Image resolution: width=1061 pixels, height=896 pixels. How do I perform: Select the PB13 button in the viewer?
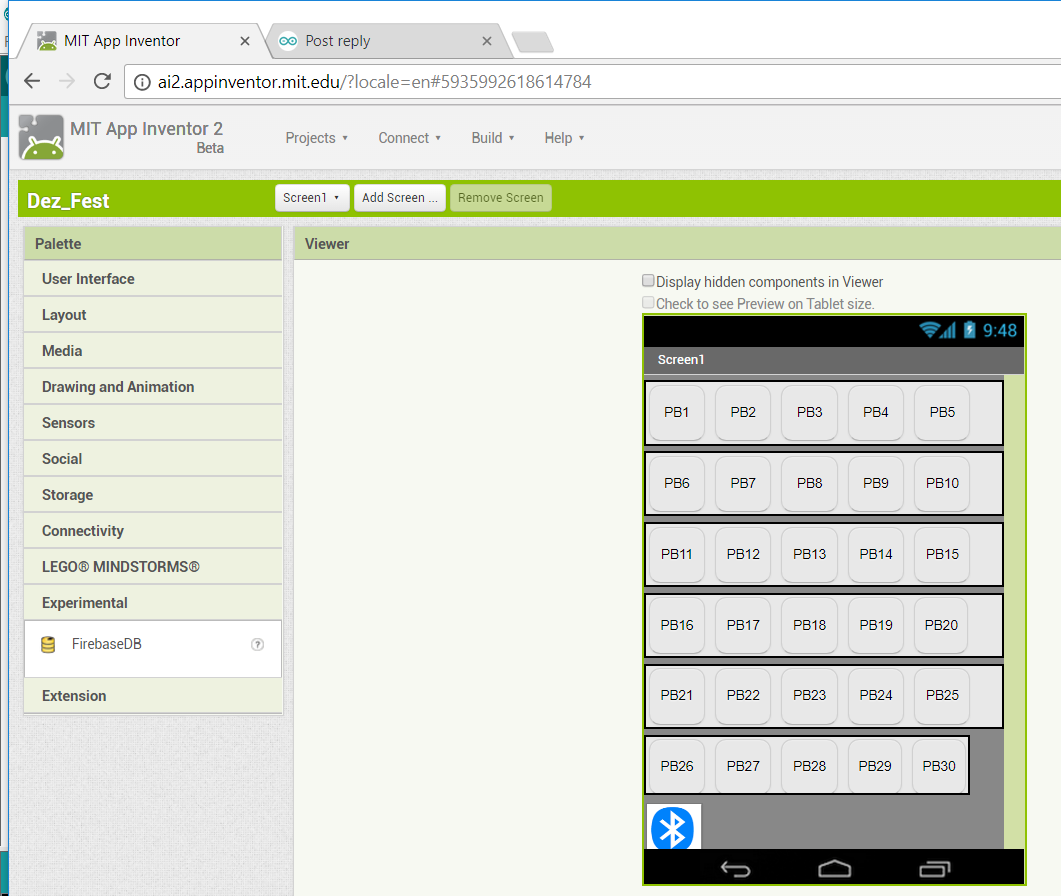click(x=809, y=554)
